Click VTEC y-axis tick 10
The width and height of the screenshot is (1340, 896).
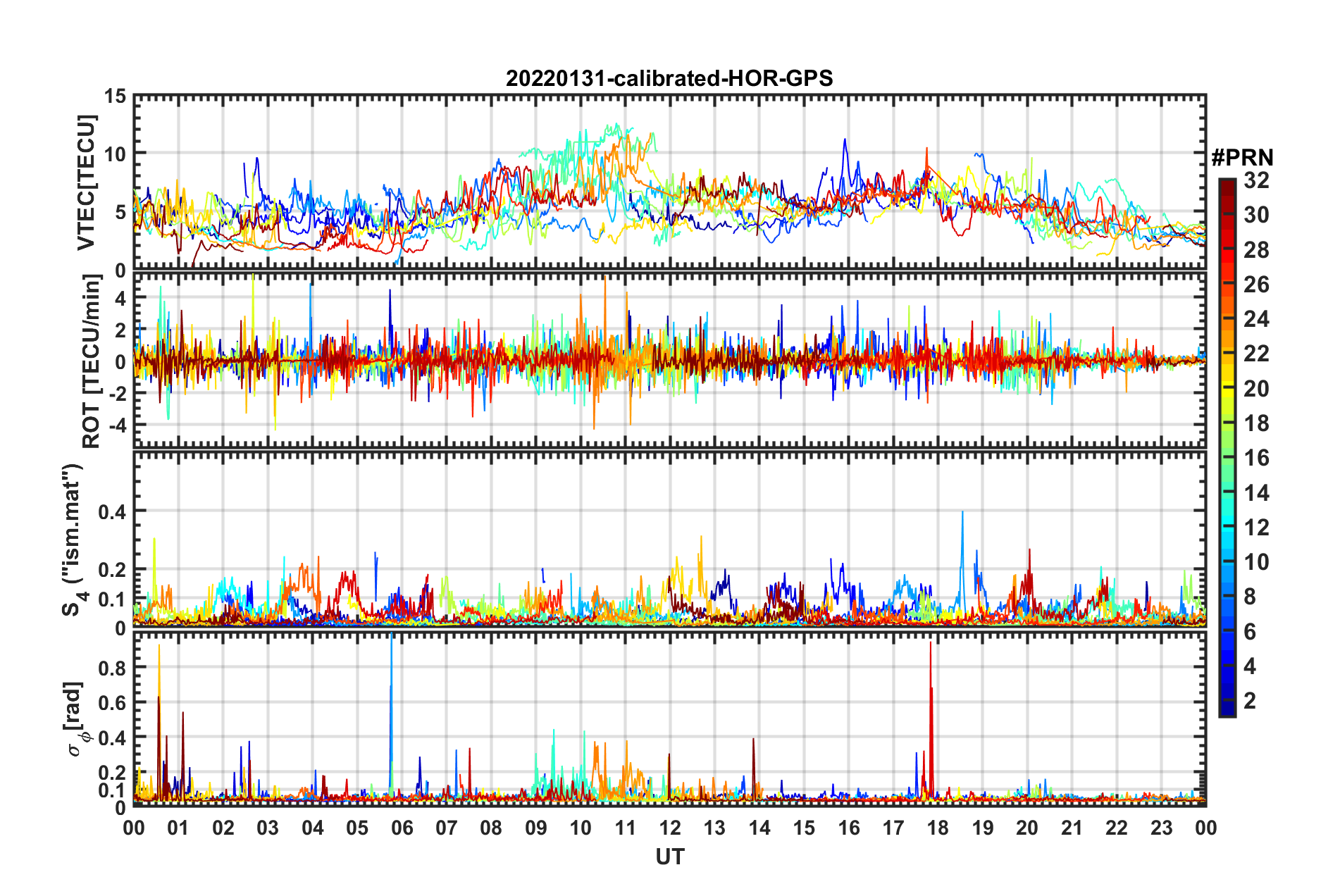tap(115, 154)
